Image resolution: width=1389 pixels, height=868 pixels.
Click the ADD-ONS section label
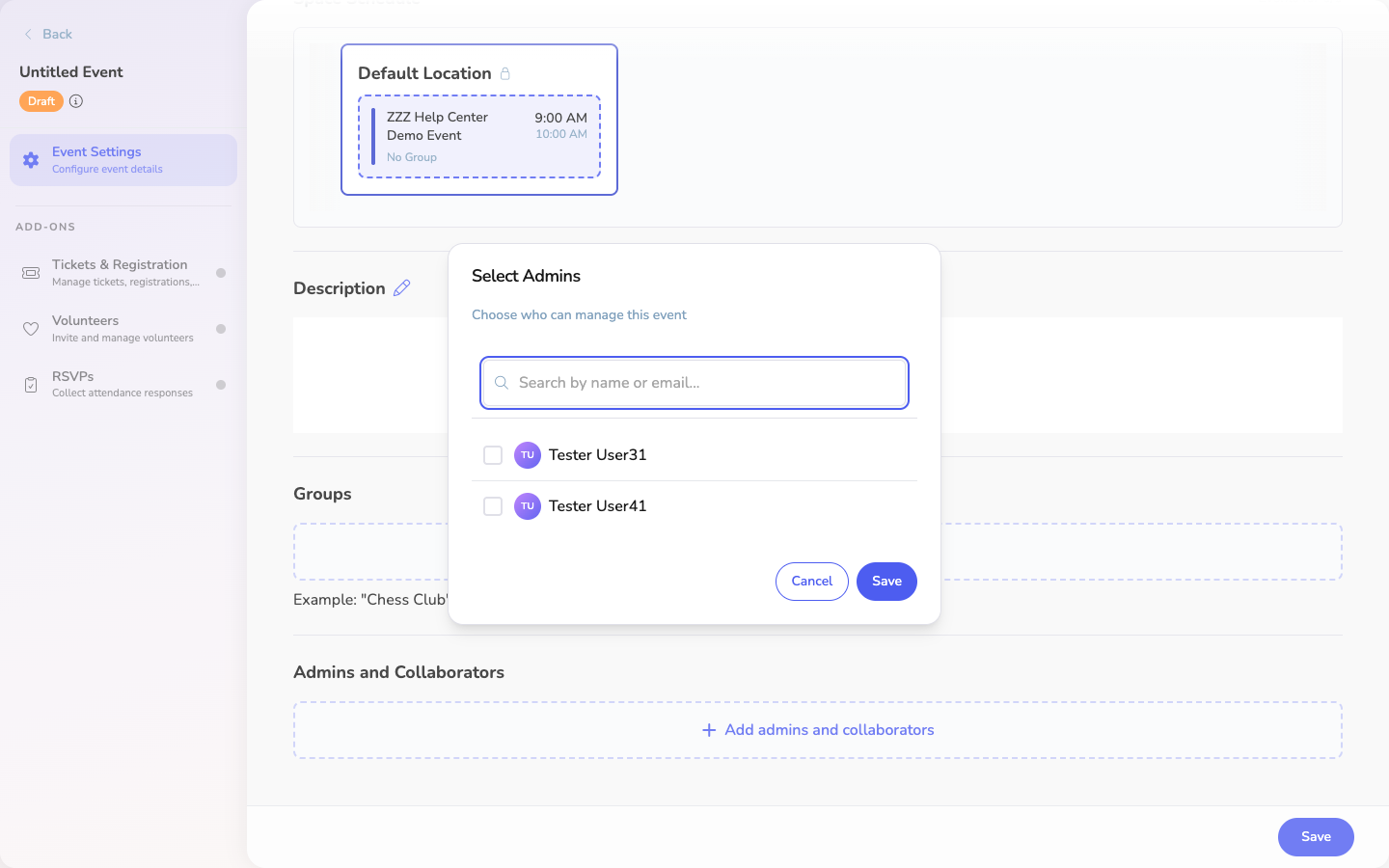point(45,227)
